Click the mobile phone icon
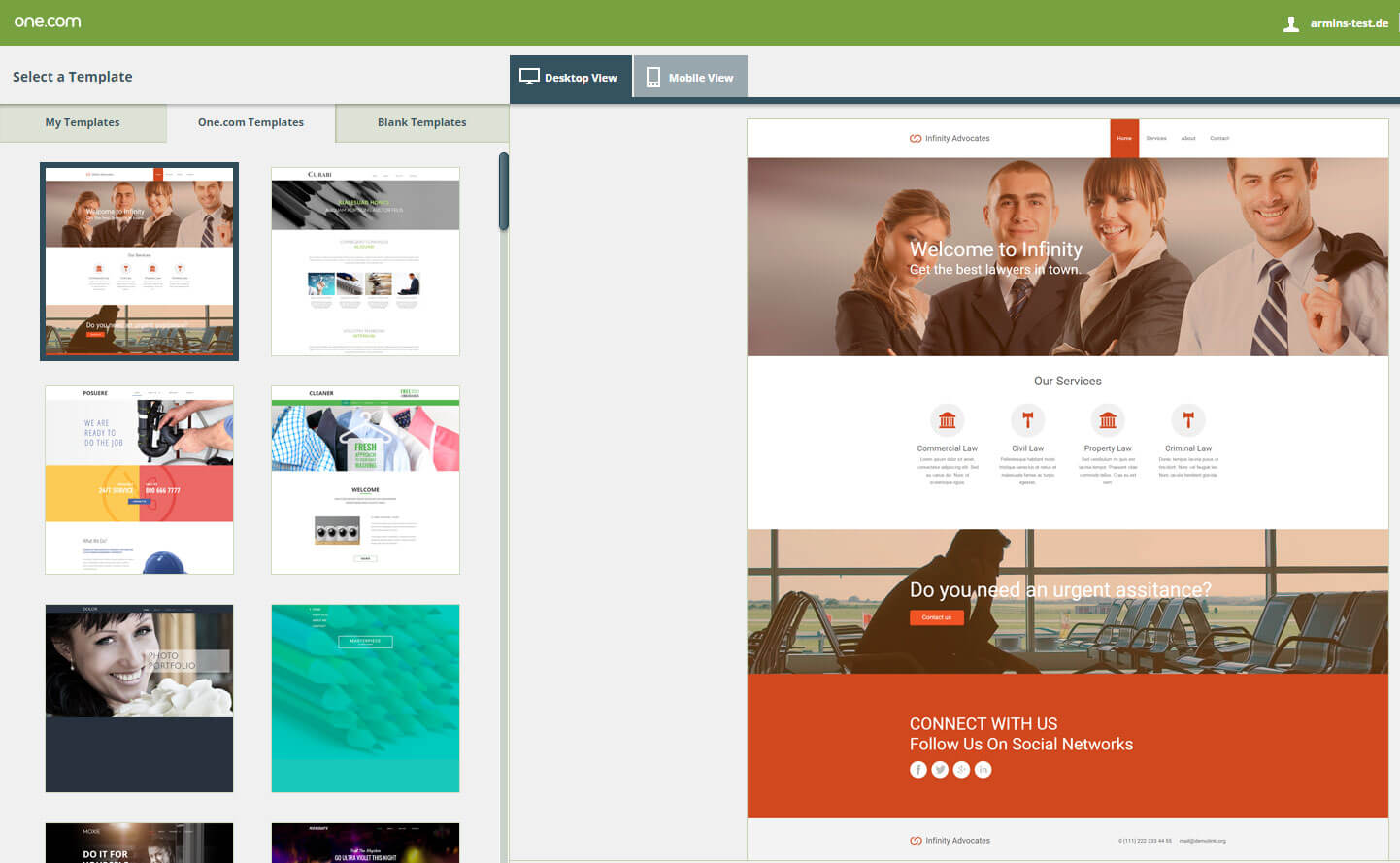 653,77
